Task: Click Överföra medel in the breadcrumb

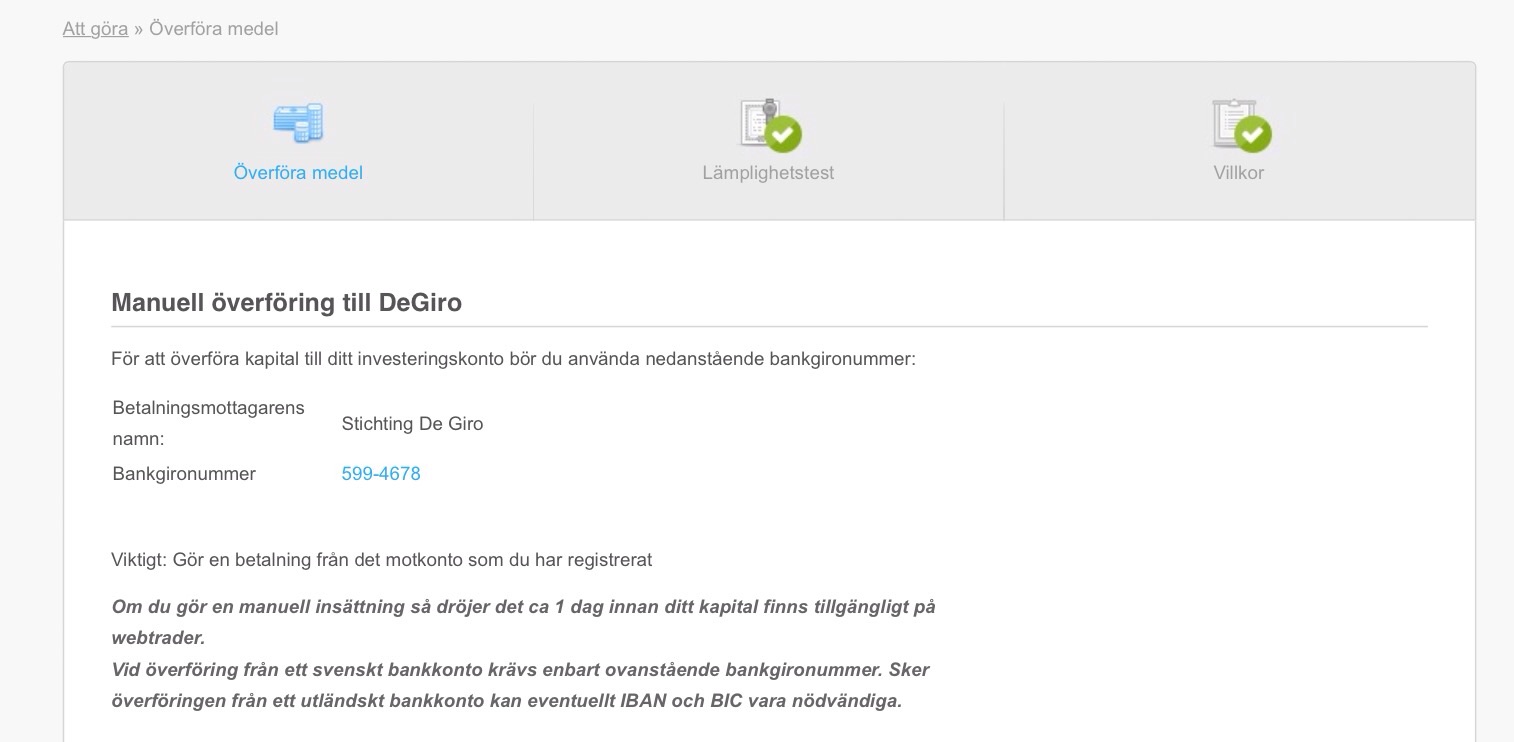Action: tap(214, 29)
